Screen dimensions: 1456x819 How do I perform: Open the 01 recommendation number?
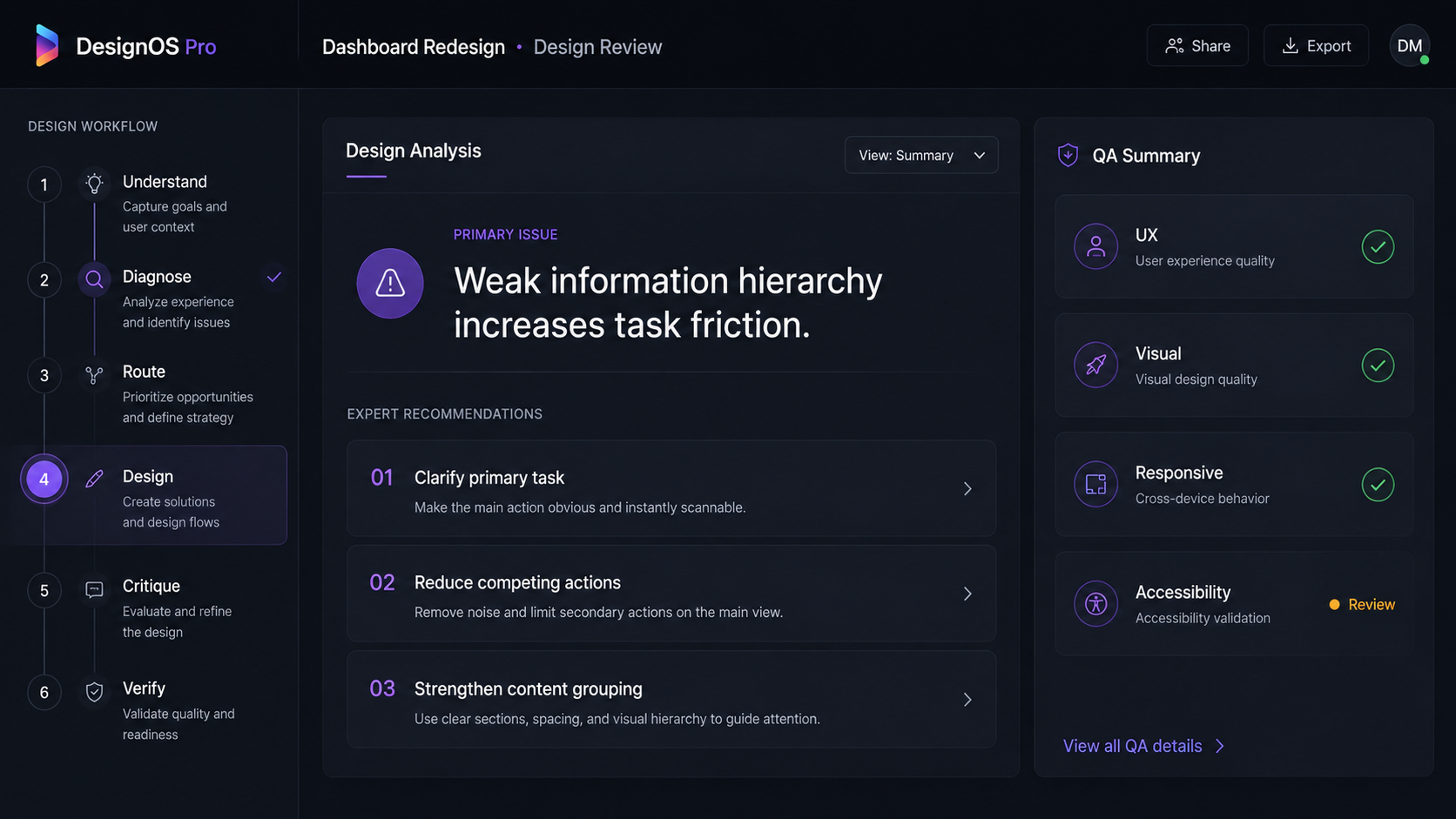click(x=381, y=477)
